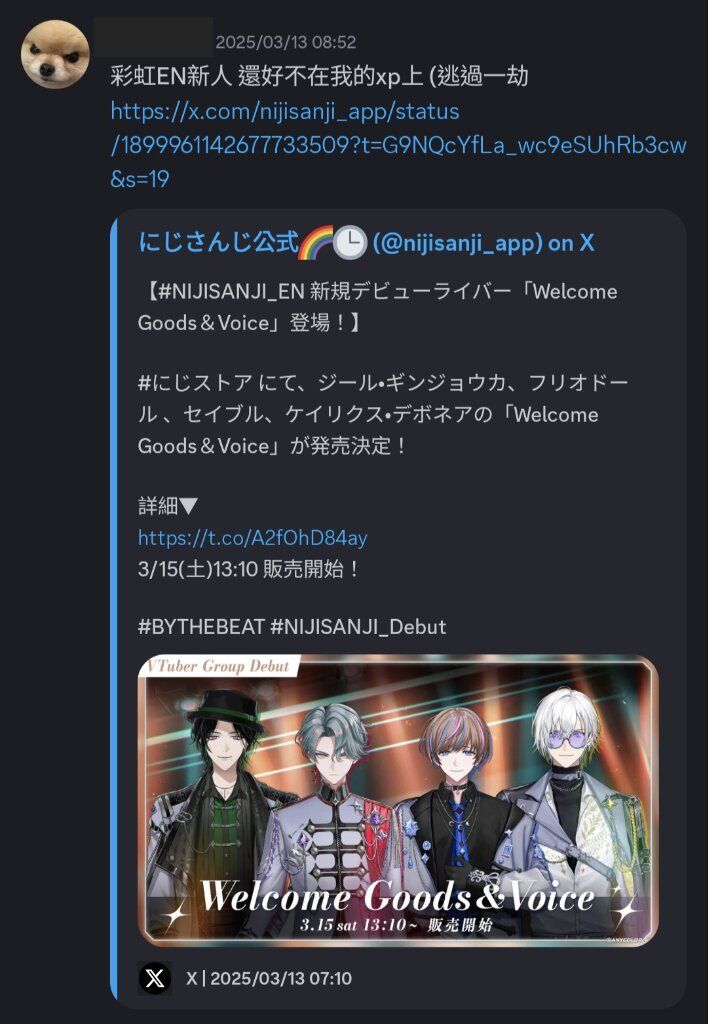This screenshot has height=1024, width=708.
Task: Open the にじさんじ公式 embed title link
Action: click(218, 243)
